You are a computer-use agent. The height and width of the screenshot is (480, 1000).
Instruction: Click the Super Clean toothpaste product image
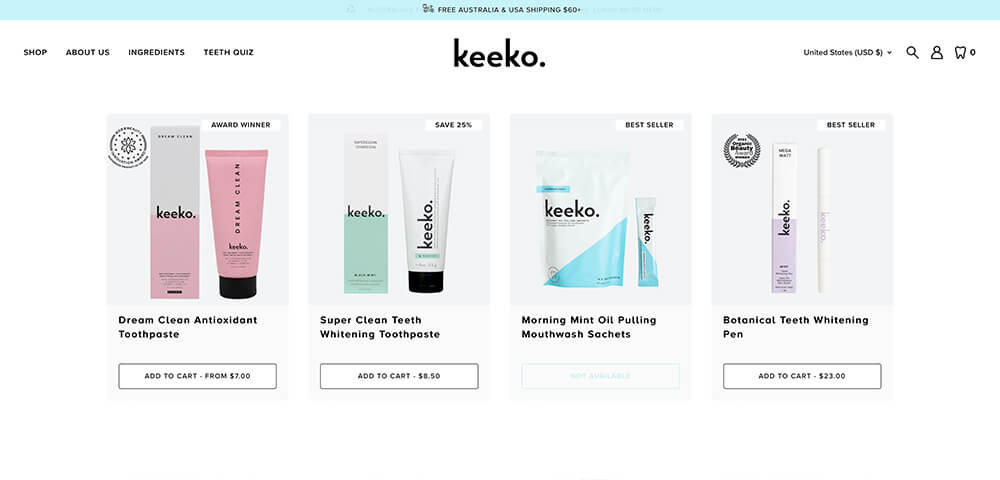399,209
